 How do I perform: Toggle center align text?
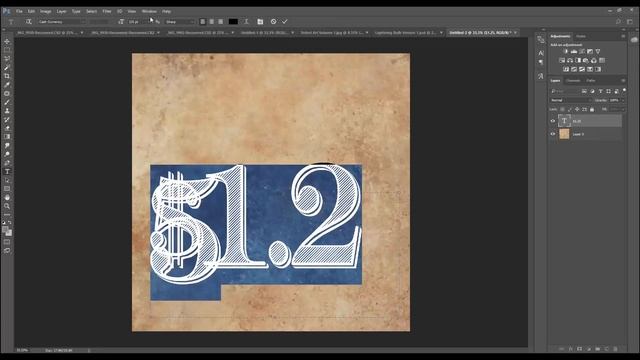coord(211,22)
